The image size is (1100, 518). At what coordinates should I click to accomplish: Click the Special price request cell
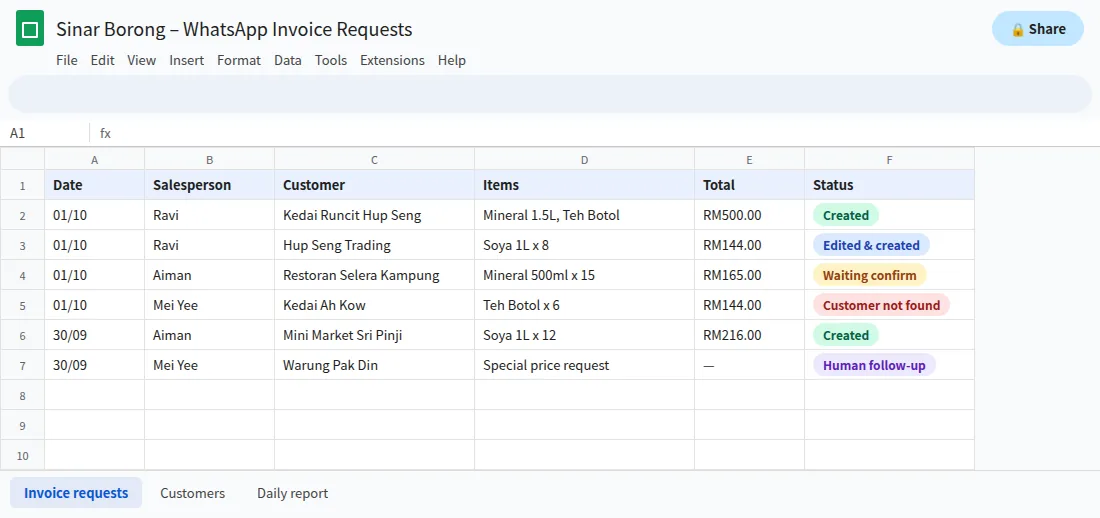[x=584, y=365]
